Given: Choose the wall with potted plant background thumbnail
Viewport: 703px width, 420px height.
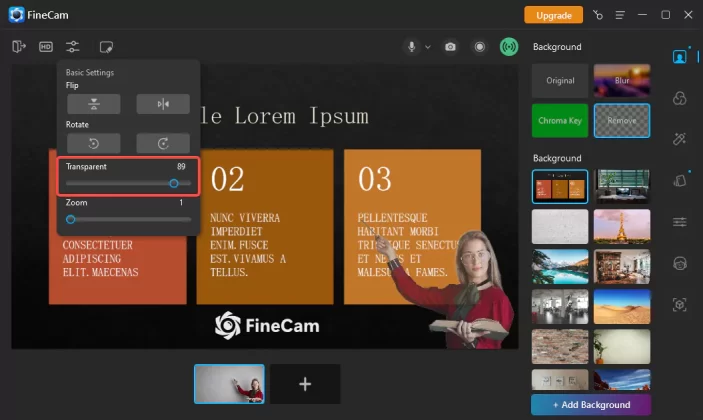Looking at the screenshot, I should (x=622, y=346).
